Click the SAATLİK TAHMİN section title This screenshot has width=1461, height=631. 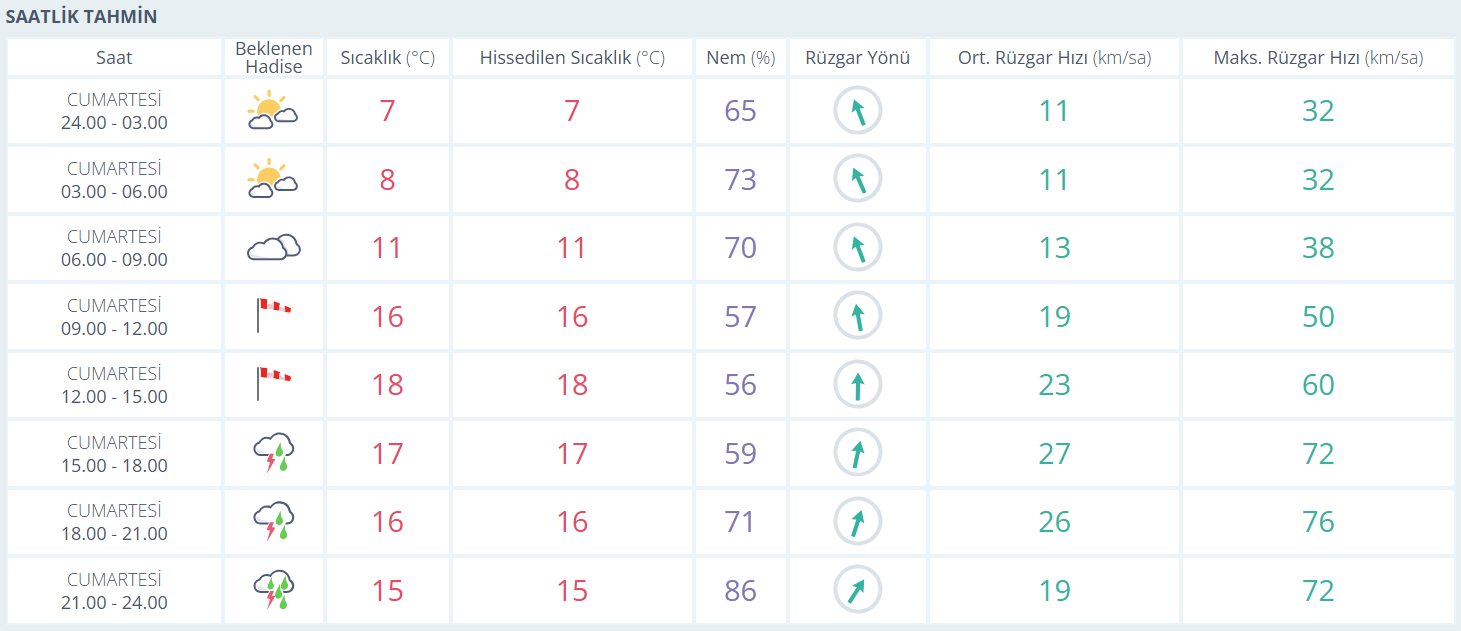(81, 17)
